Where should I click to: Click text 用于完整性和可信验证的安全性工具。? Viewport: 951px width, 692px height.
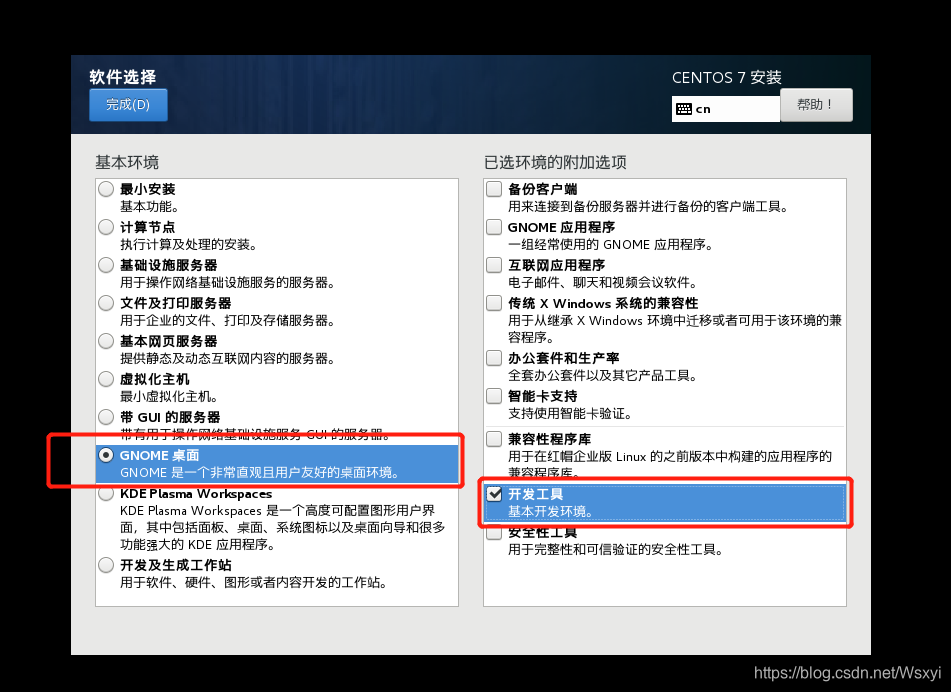coord(616,550)
